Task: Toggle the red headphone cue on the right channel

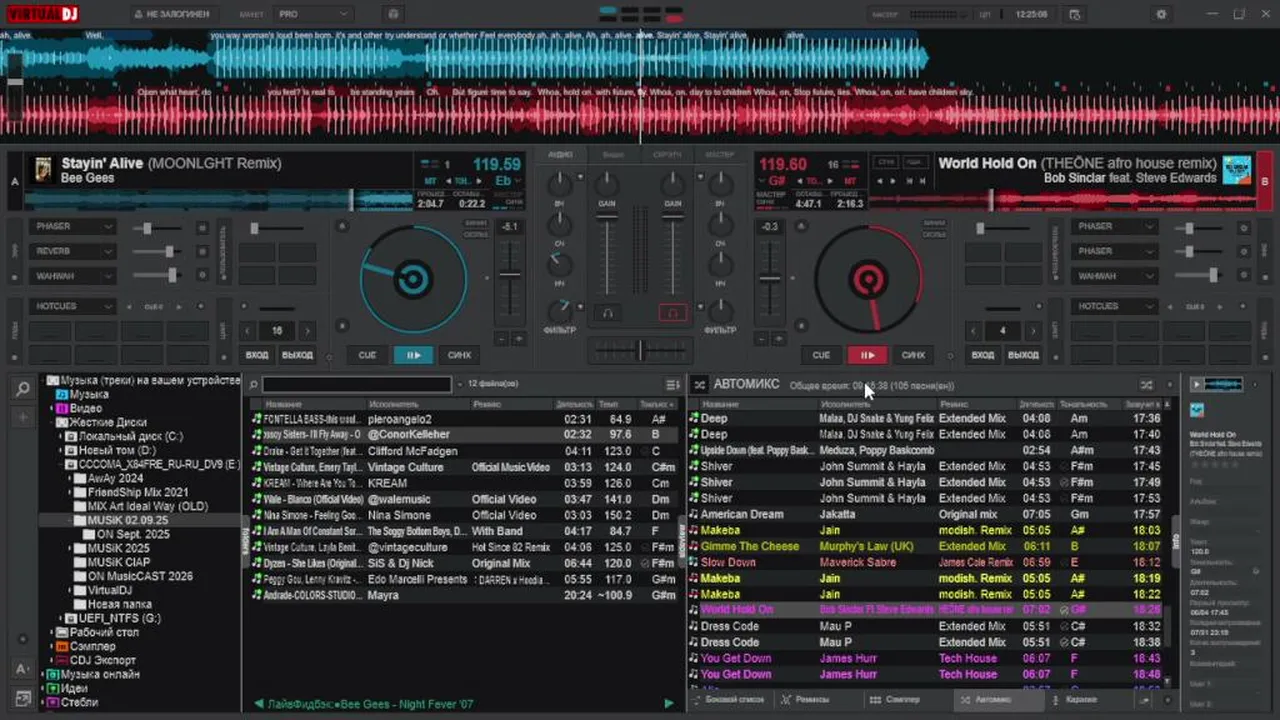Action: [x=673, y=313]
